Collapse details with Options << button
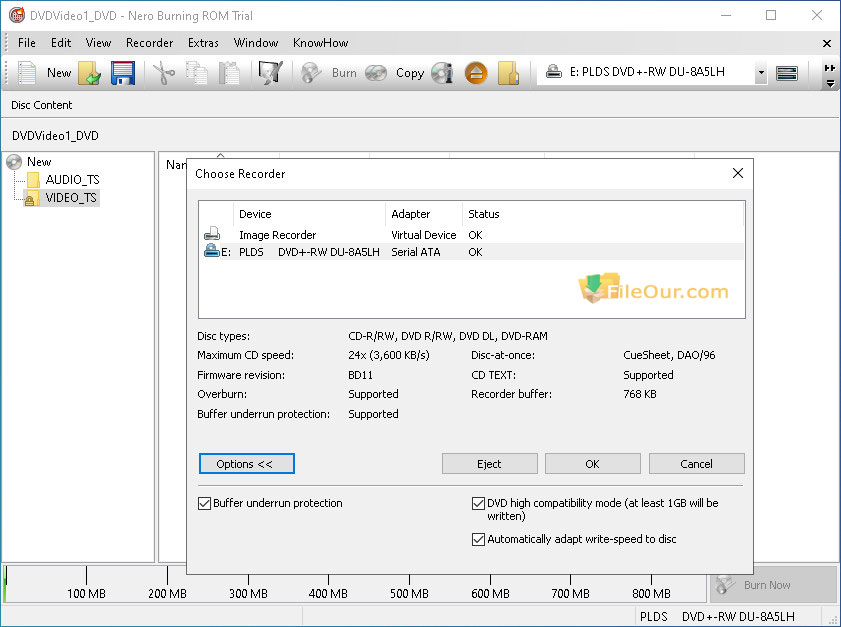This screenshot has width=841, height=627. click(247, 464)
